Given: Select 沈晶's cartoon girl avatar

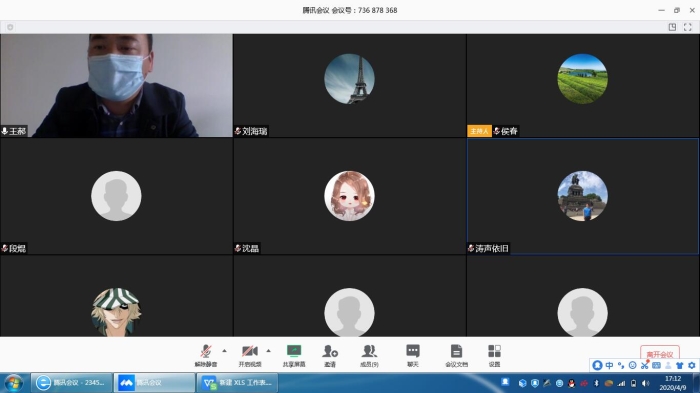Looking at the screenshot, I should tap(350, 196).
